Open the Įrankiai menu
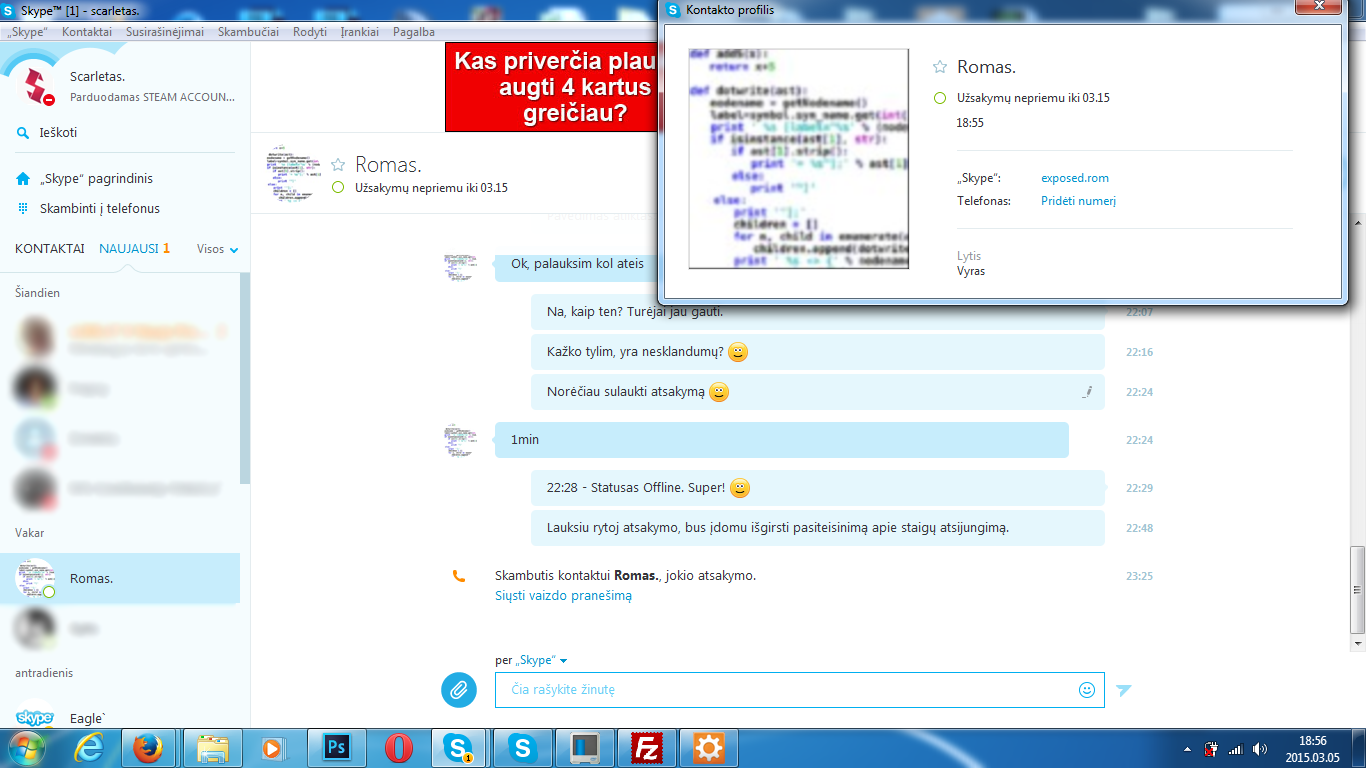The height and width of the screenshot is (768, 1366). click(360, 32)
